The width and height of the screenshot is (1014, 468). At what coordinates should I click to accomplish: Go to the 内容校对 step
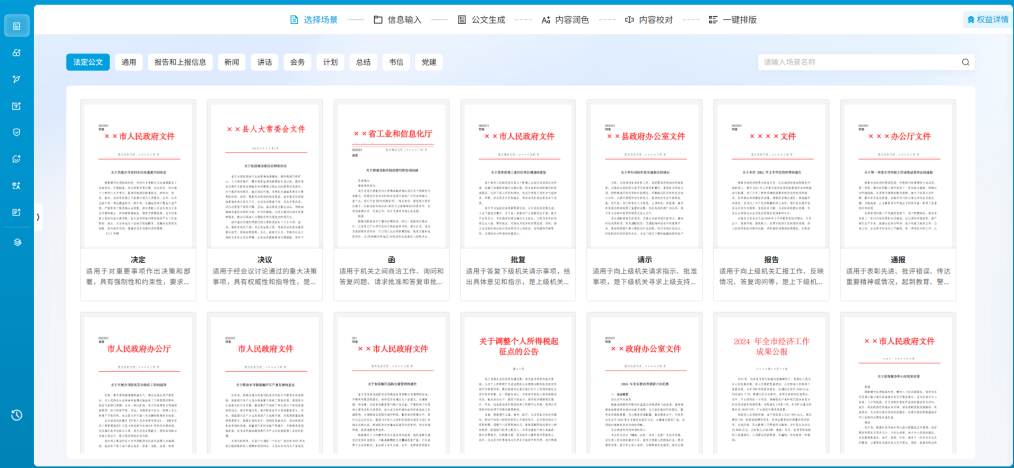(649, 19)
